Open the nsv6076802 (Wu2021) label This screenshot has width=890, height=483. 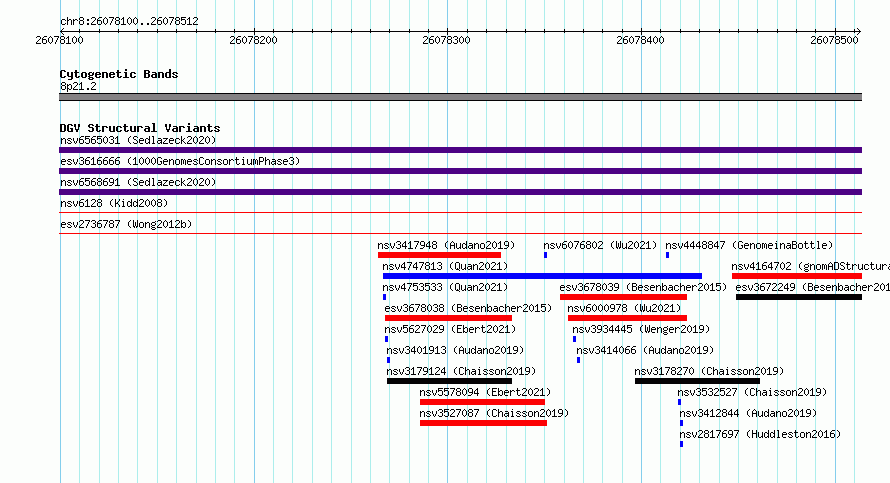click(600, 245)
